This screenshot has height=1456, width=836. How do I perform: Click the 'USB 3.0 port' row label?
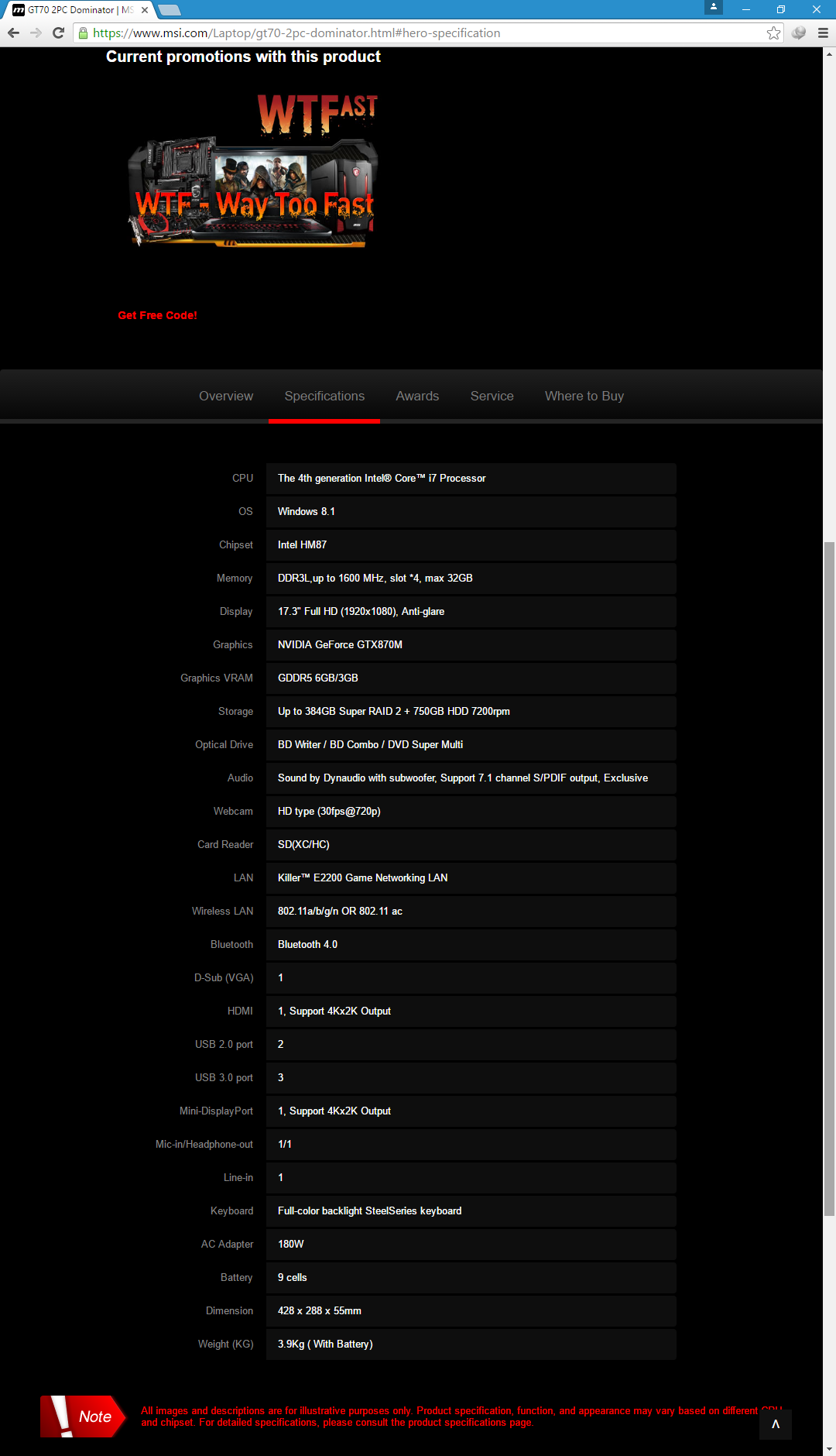tap(224, 1078)
